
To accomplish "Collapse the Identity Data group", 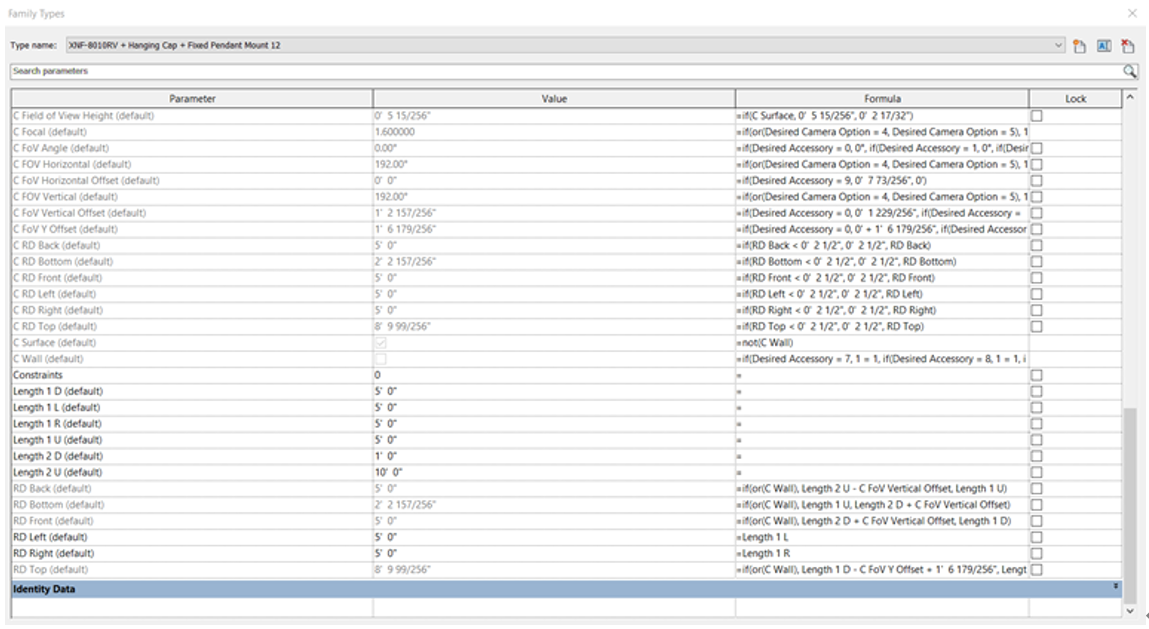I will (1116, 589).
